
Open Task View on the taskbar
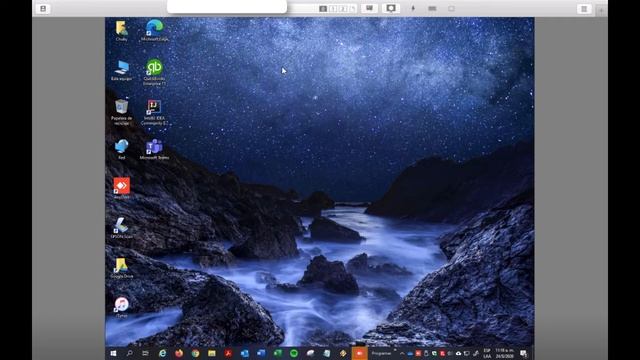pyautogui.click(x=145, y=353)
